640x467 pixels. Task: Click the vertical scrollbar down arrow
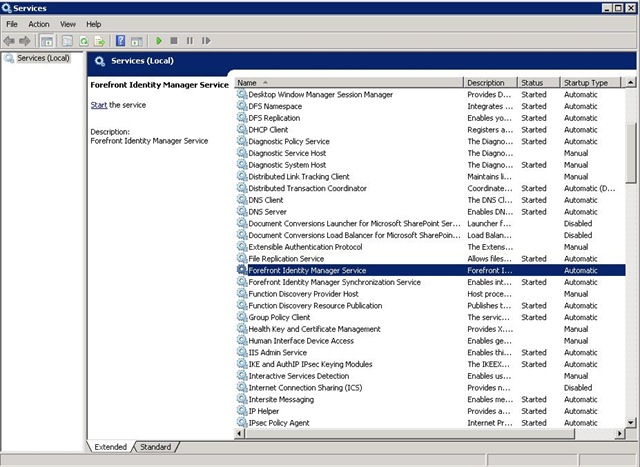631,423
